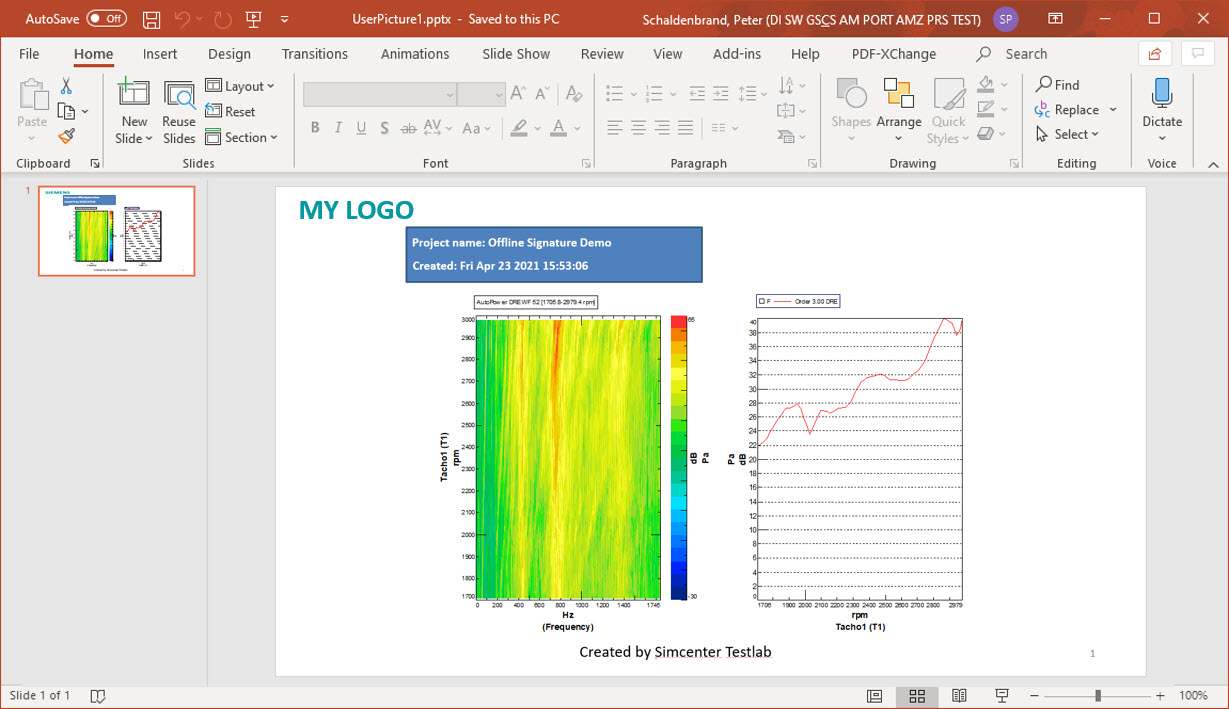Toggle Reading View in status bar
This screenshot has width=1229, height=709.
[959, 696]
